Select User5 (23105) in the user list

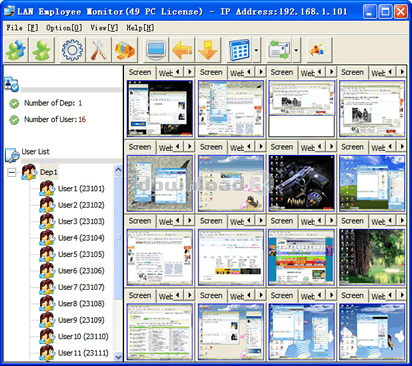coord(81,254)
